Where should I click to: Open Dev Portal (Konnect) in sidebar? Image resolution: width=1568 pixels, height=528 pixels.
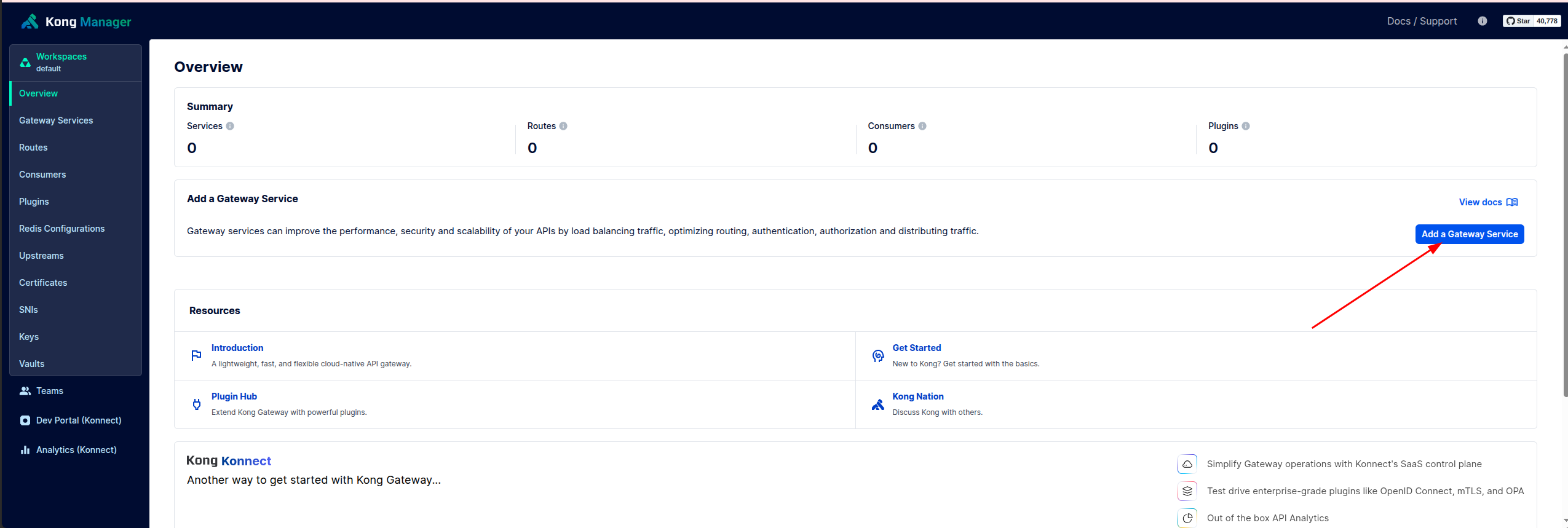click(x=78, y=420)
